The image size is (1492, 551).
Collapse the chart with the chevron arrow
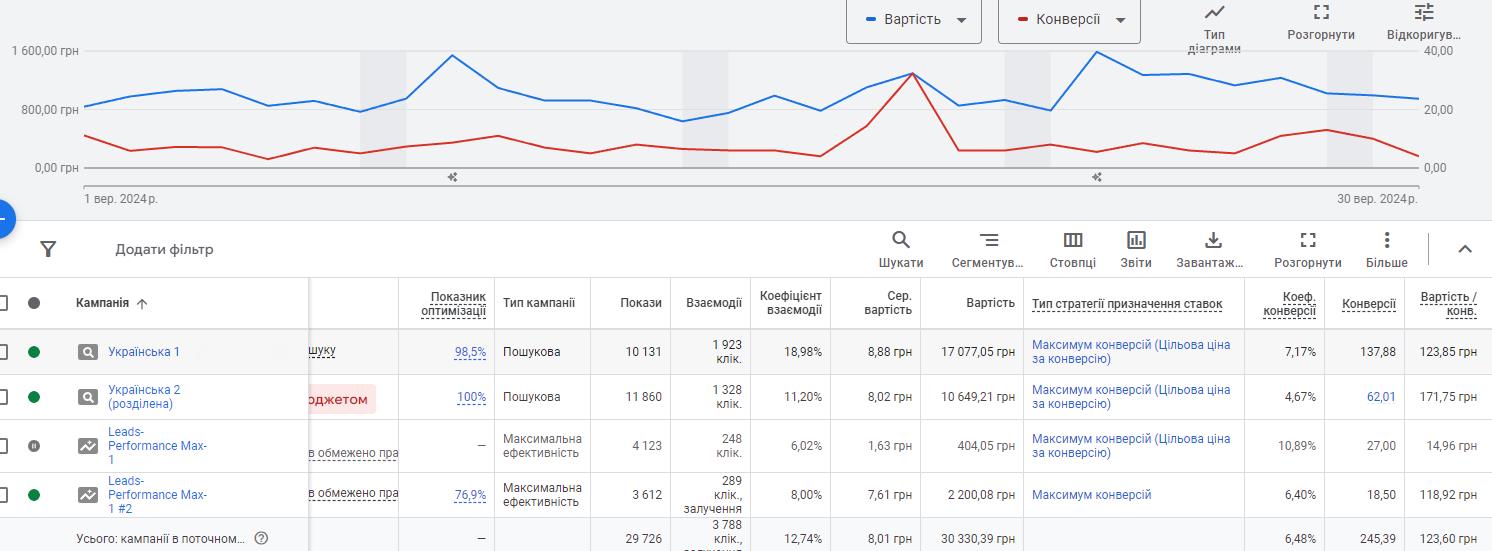(1464, 249)
